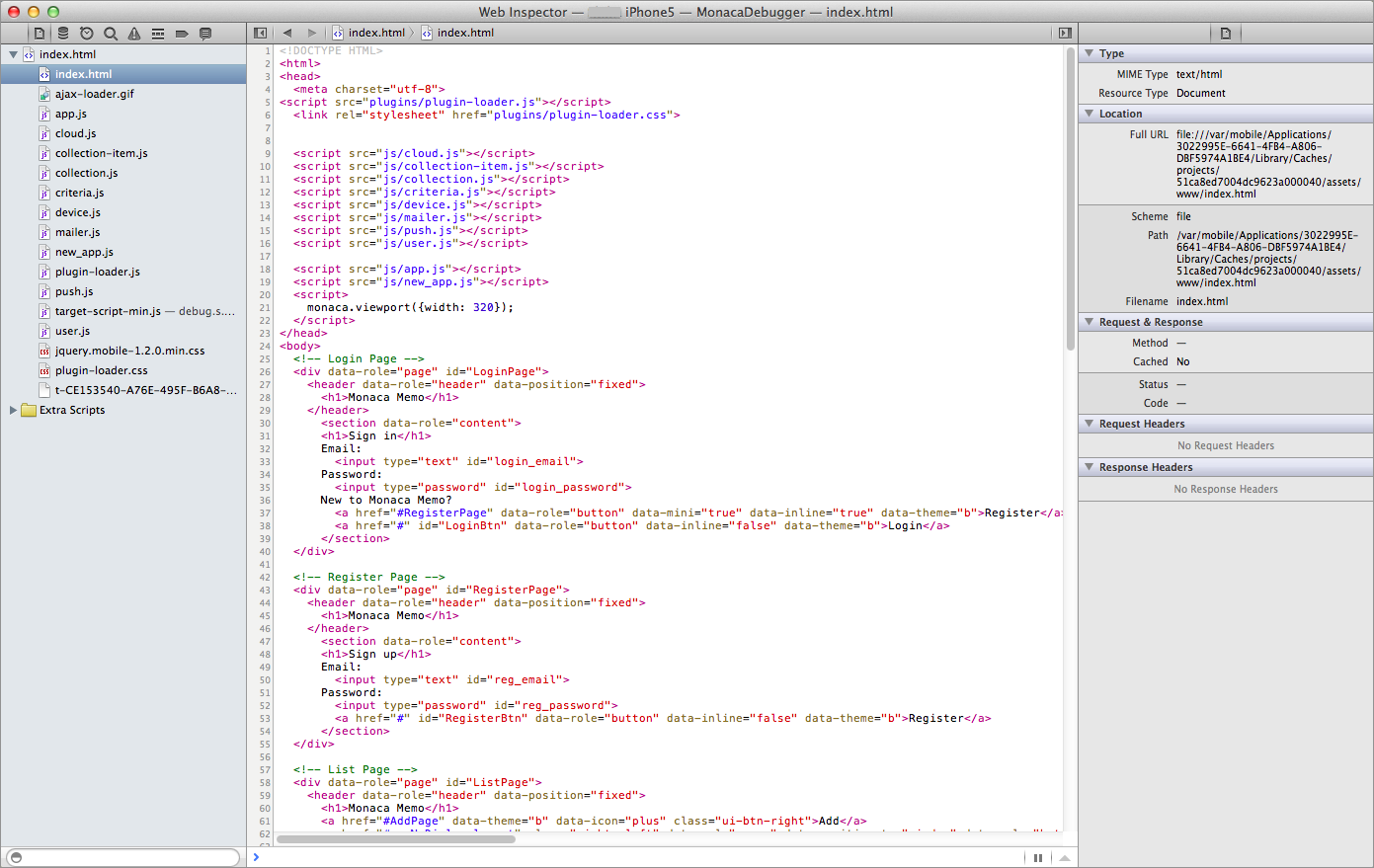Screen dimensions: 1374x868
Task: Toggle the right details sidebar
Action: [x=1065, y=33]
